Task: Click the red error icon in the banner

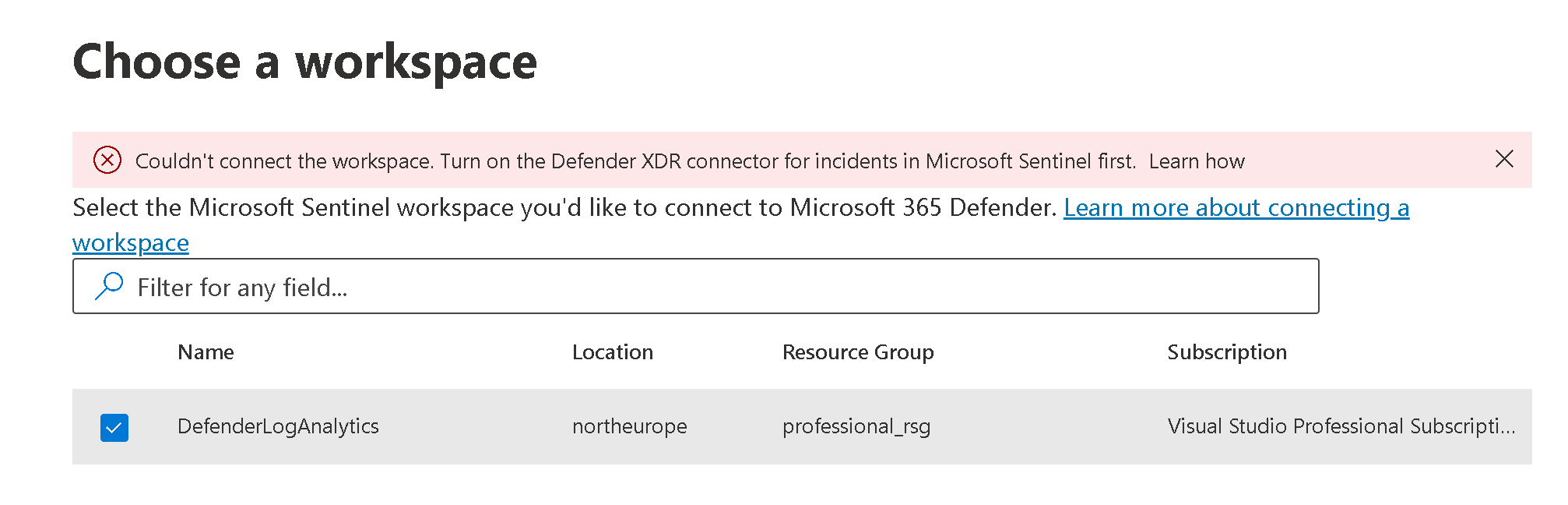Action: tap(107, 161)
